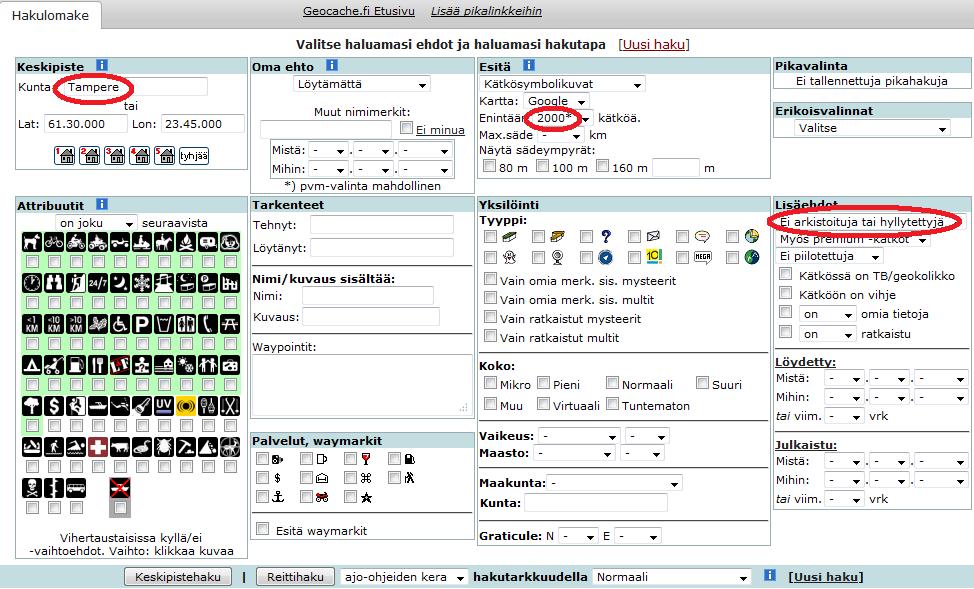Viewport: 974px width, 589px height.
Task: Tick the Esitä waymarkit checkbox
Action: (263, 529)
